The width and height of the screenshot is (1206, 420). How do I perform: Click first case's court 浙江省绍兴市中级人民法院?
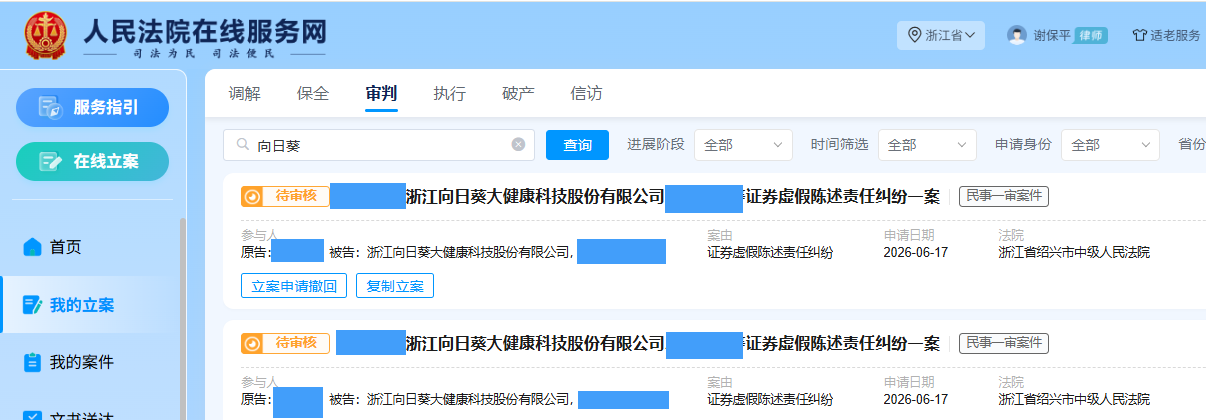1074,252
